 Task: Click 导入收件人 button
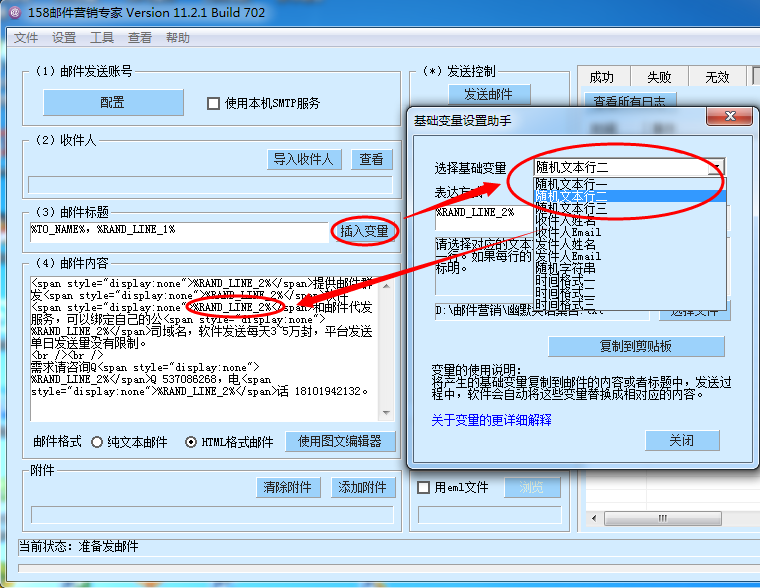[x=304, y=159]
